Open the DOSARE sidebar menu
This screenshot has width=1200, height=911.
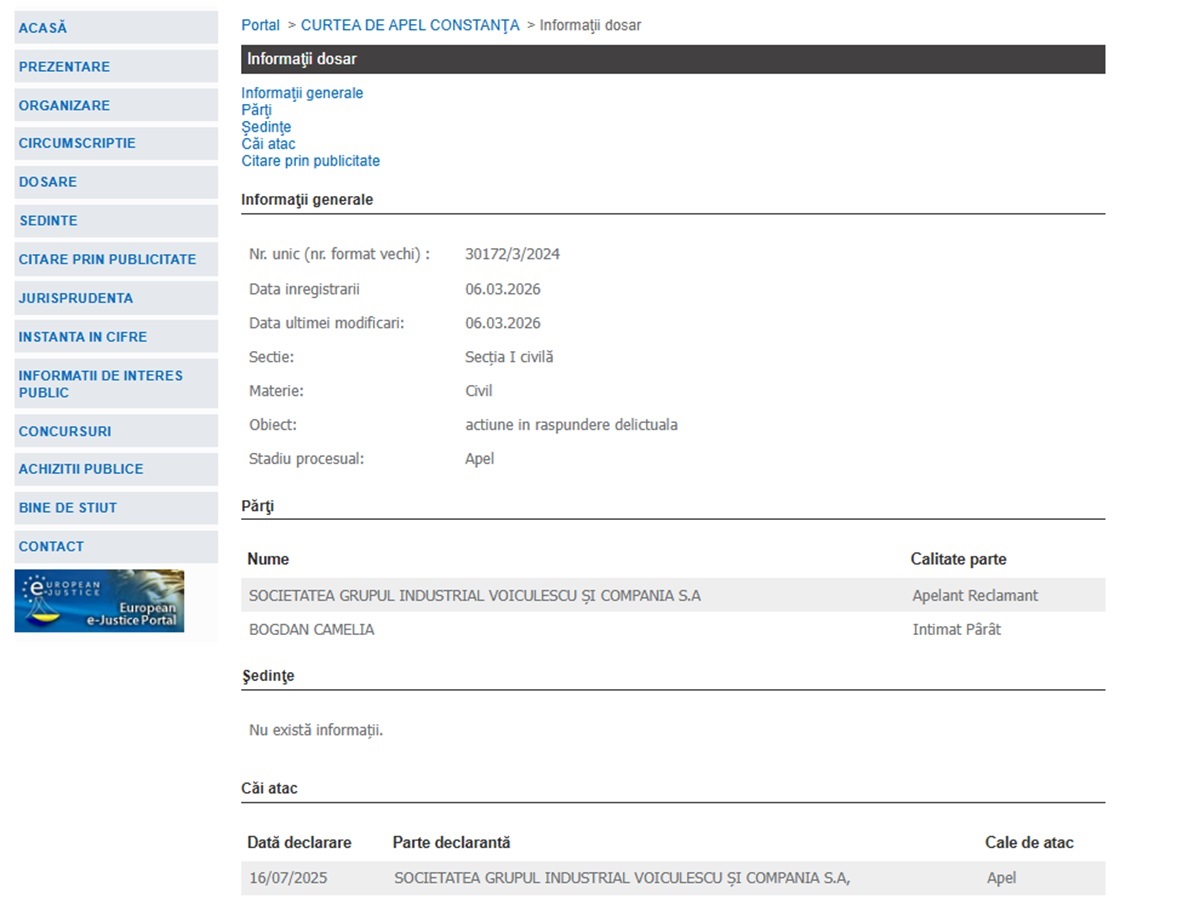coord(116,182)
